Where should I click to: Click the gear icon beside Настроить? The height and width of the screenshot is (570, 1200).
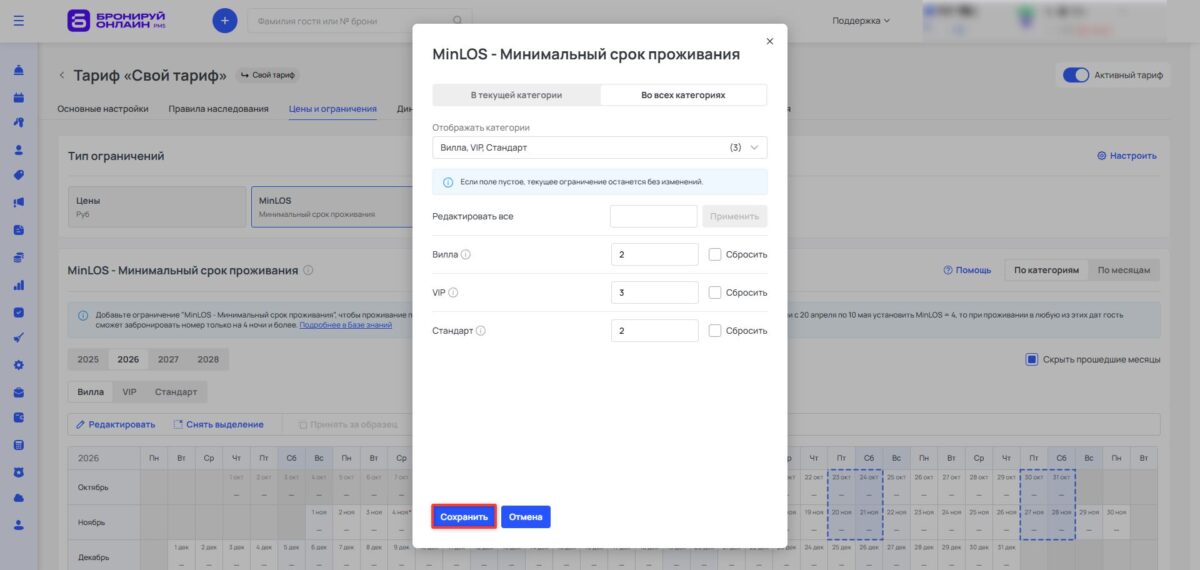tap(1102, 156)
